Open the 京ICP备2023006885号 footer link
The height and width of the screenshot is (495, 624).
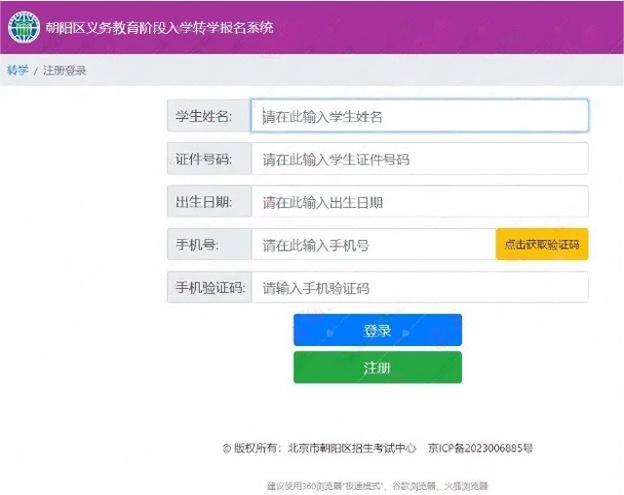click(x=480, y=449)
